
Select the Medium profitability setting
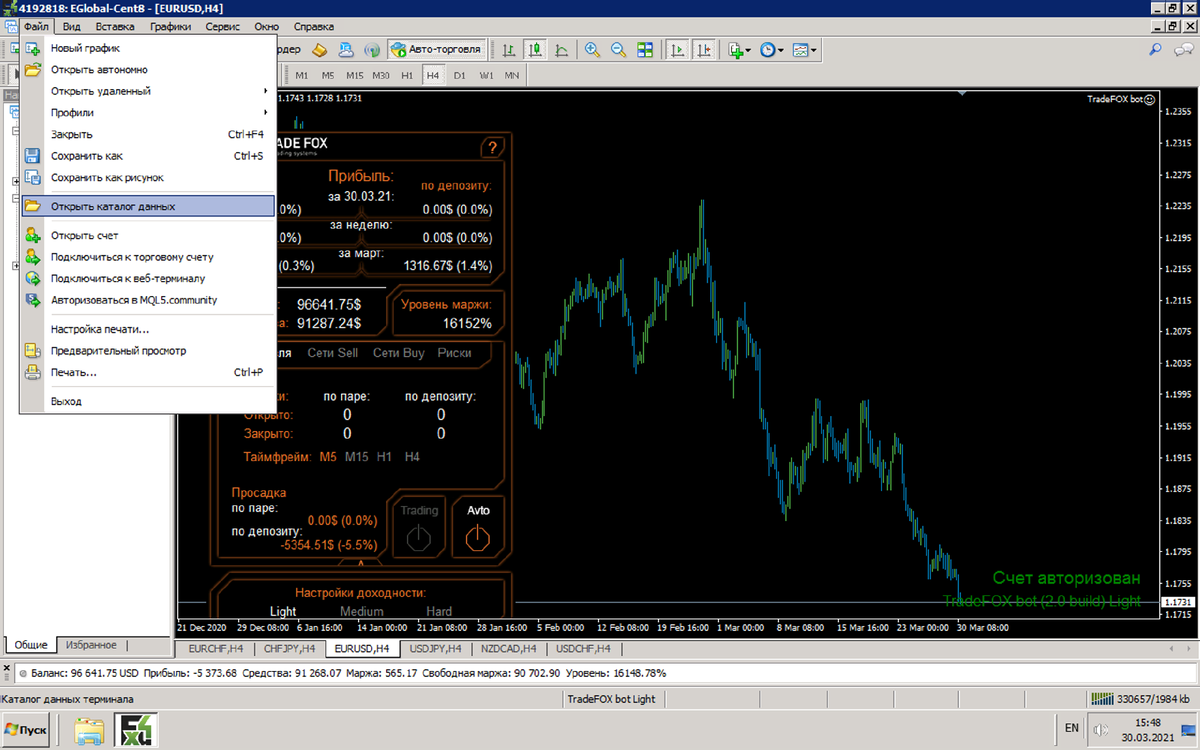pyautogui.click(x=361, y=611)
